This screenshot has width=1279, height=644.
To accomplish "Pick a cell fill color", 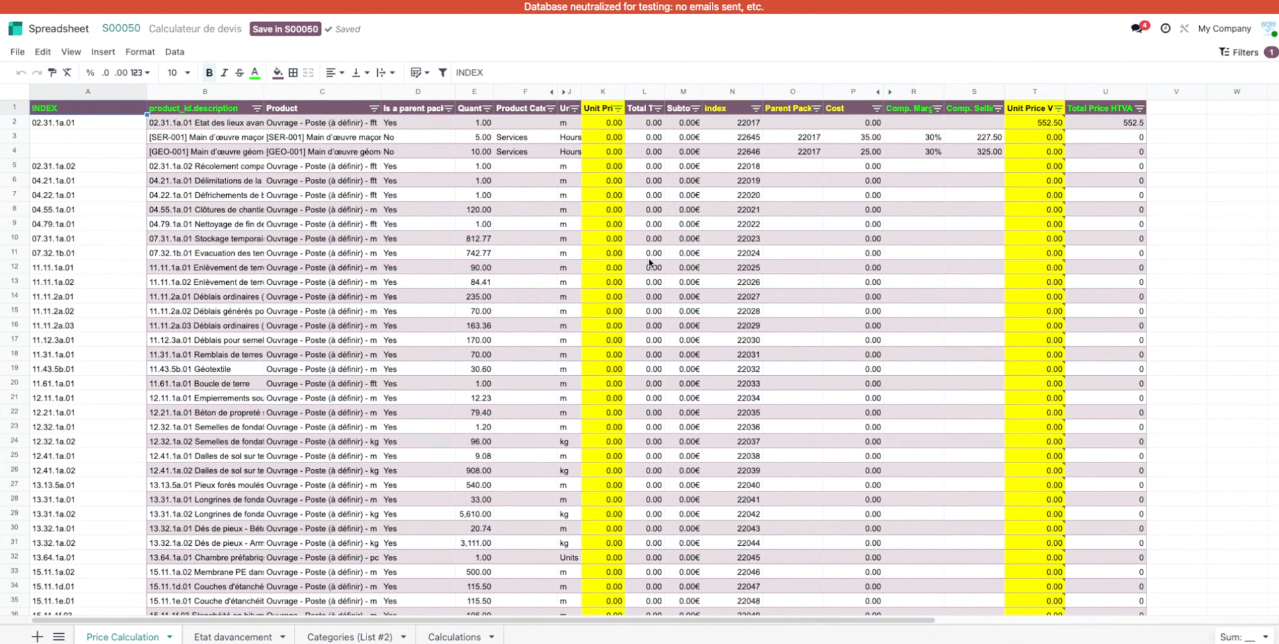I will pos(277,73).
